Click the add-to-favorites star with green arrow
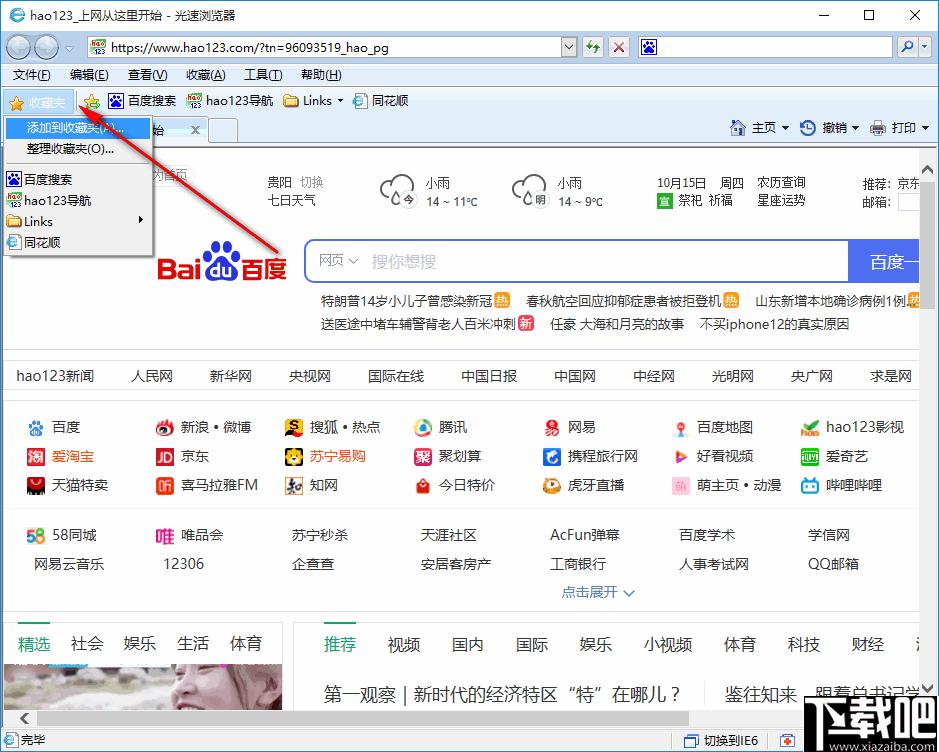The width and height of the screenshot is (939, 752). click(92, 101)
